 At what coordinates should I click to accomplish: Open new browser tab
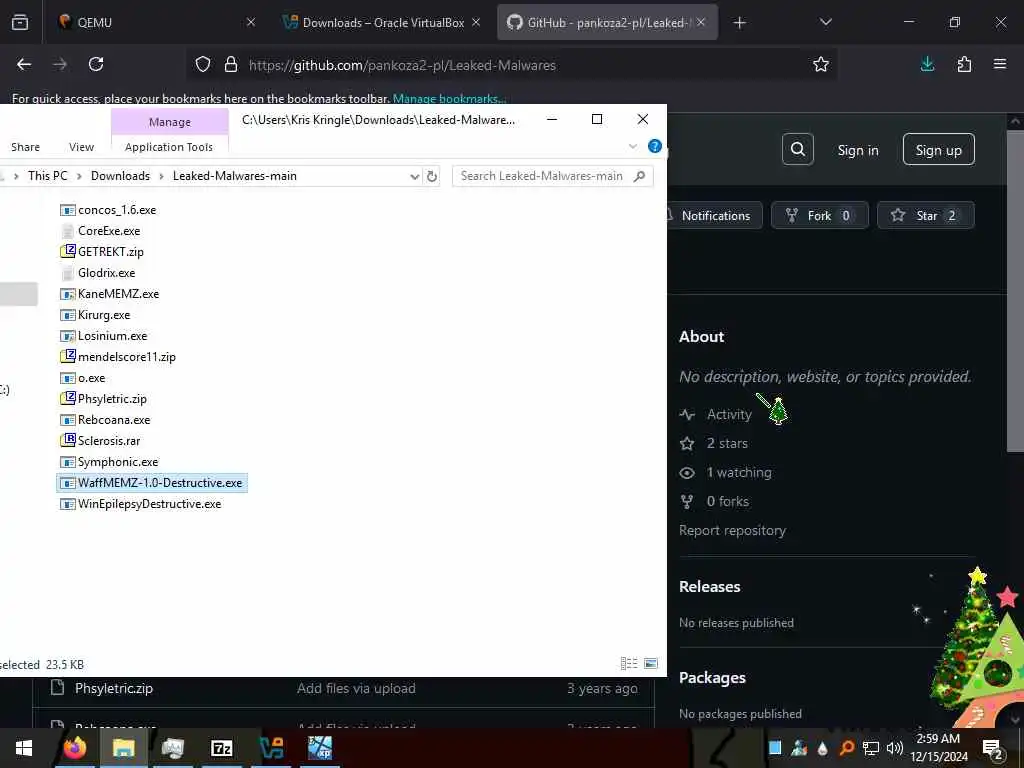point(739,23)
